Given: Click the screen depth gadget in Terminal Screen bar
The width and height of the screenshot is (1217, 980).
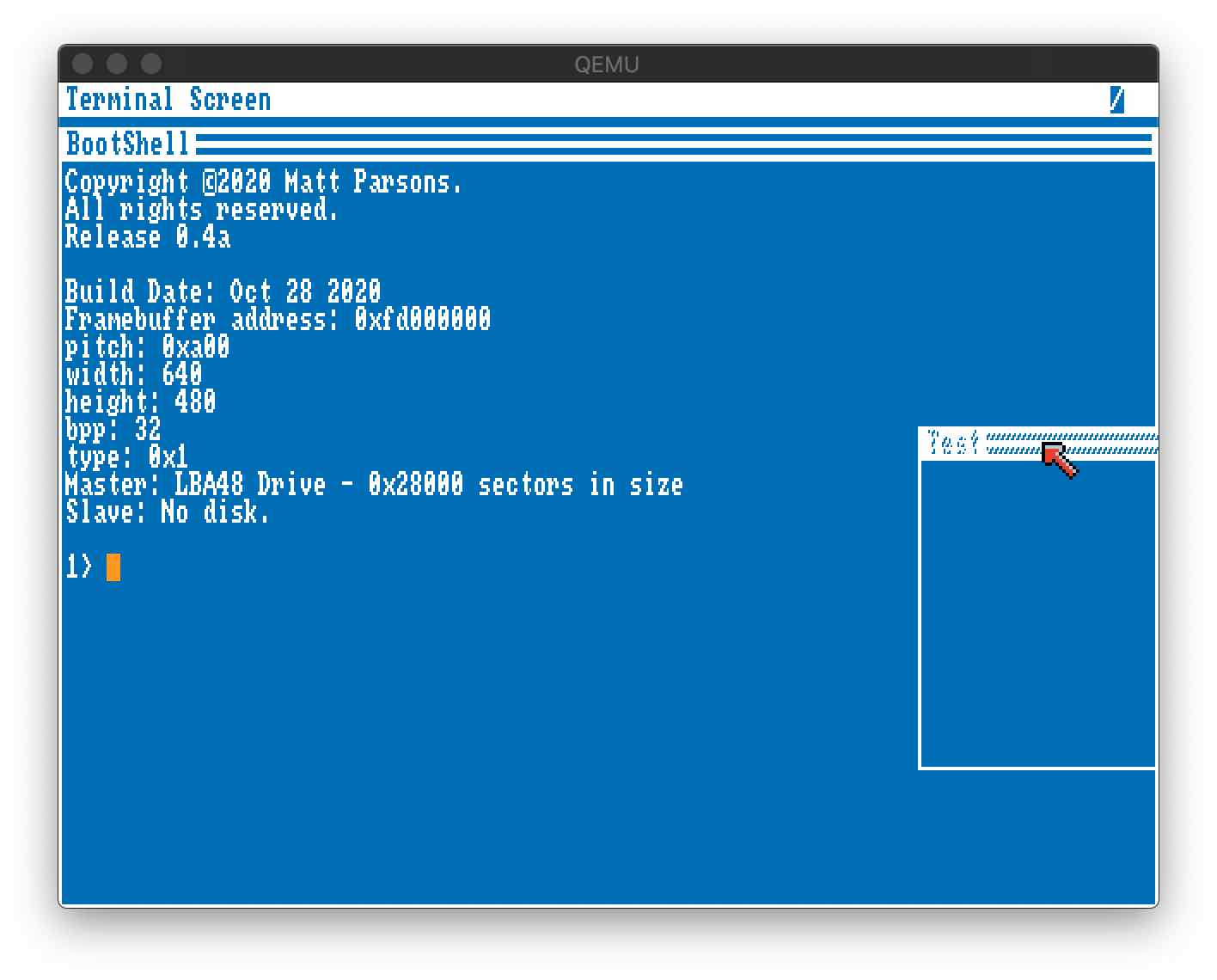Looking at the screenshot, I should pos(1116,100).
